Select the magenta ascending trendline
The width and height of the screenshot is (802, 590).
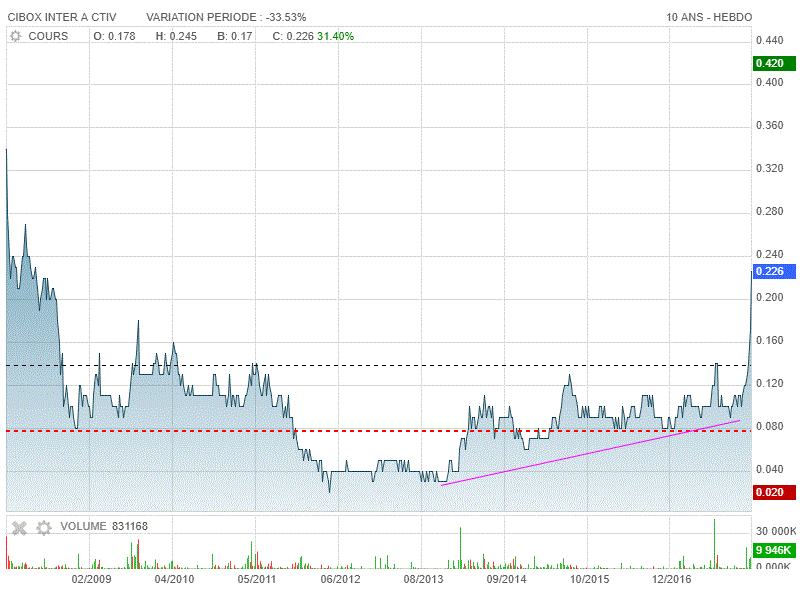[591, 452]
